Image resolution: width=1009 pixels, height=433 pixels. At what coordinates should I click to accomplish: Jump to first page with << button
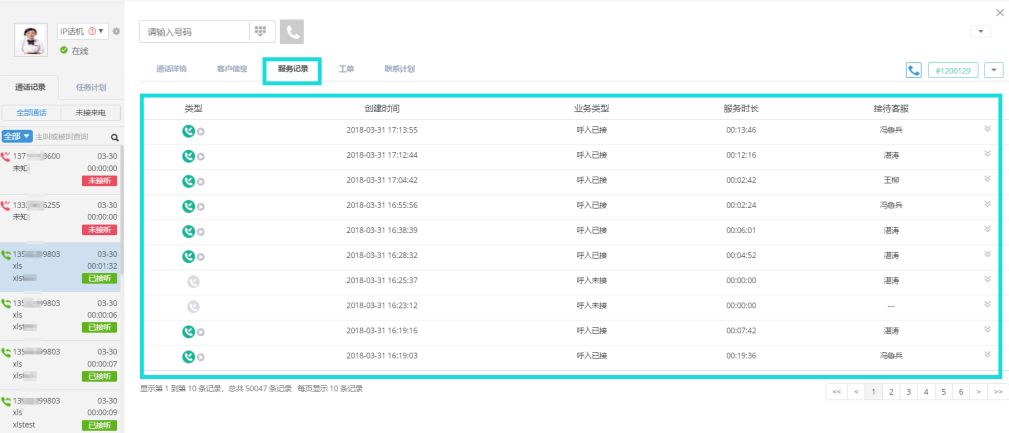[837, 391]
